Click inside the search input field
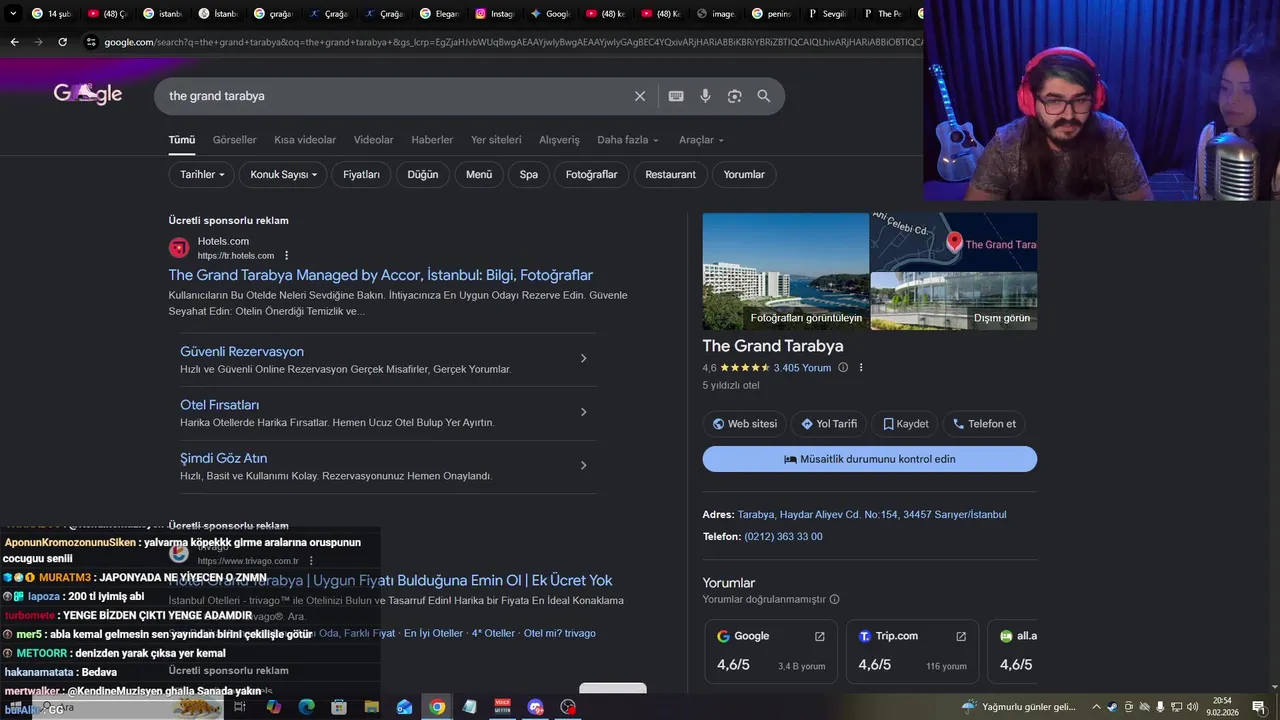Screen dimensions: 1280x720 point(395,96)
